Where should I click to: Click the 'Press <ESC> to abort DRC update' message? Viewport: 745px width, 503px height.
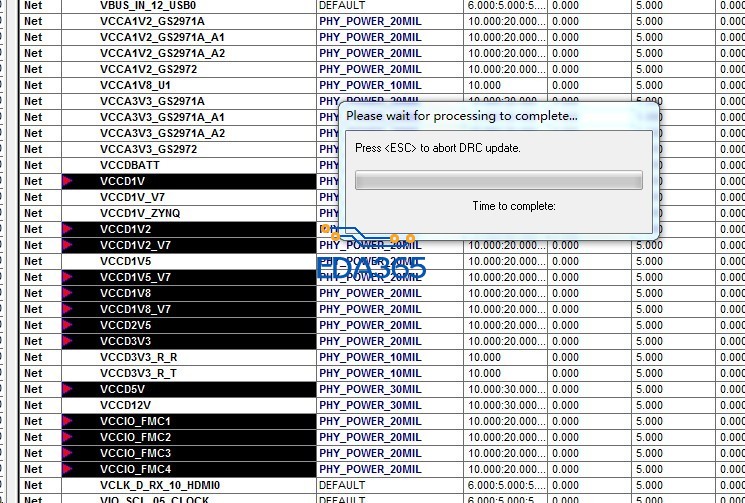coord(438,148)
